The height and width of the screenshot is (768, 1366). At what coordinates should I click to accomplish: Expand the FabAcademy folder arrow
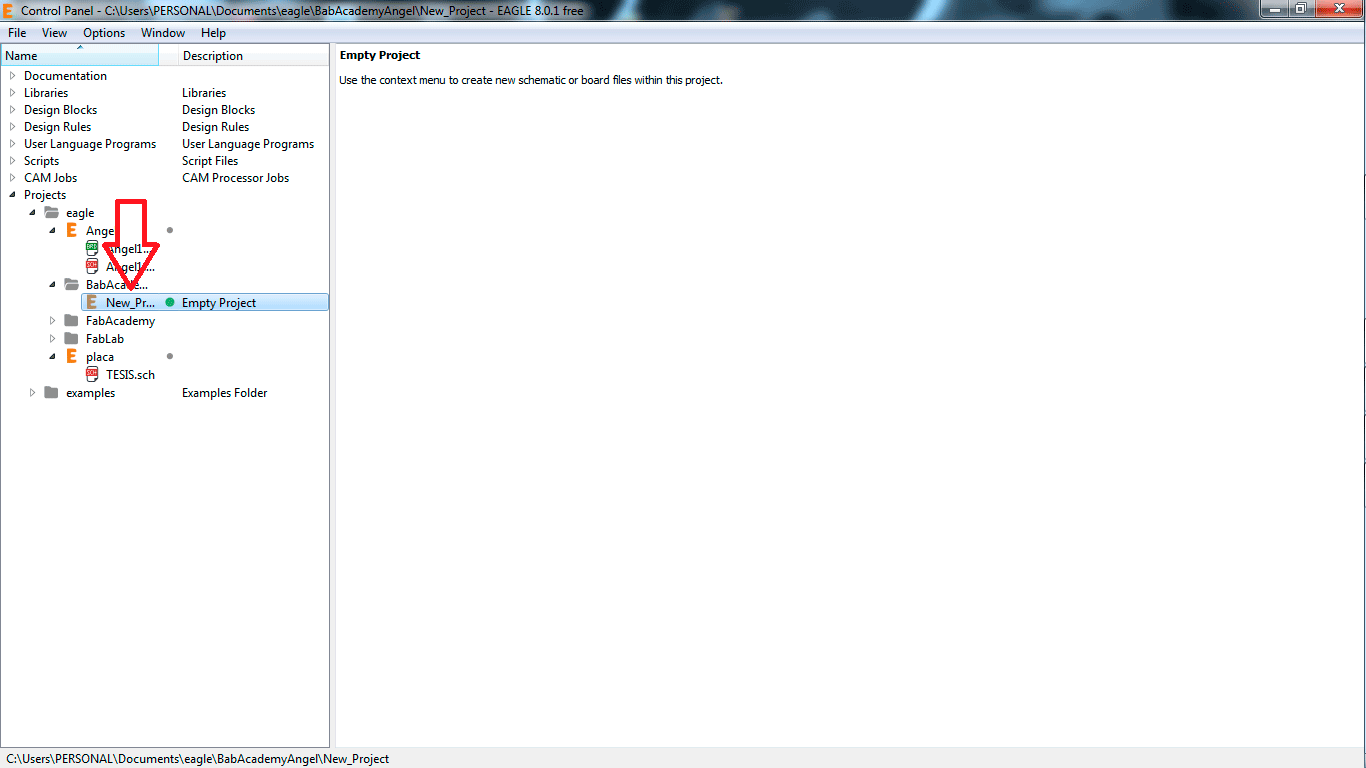pos(52,321)
